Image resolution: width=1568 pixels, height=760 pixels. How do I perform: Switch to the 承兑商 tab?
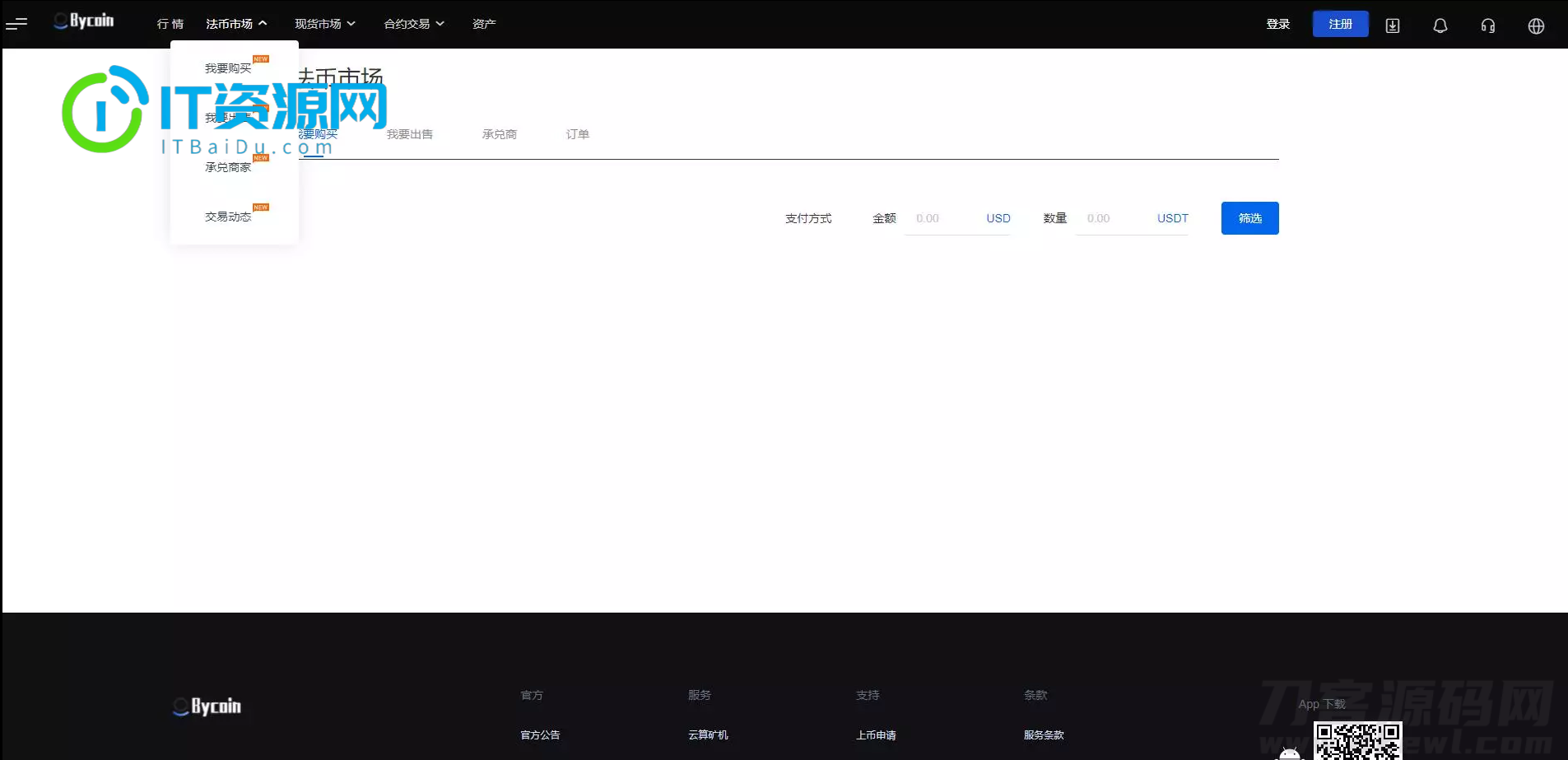[500, 134]
